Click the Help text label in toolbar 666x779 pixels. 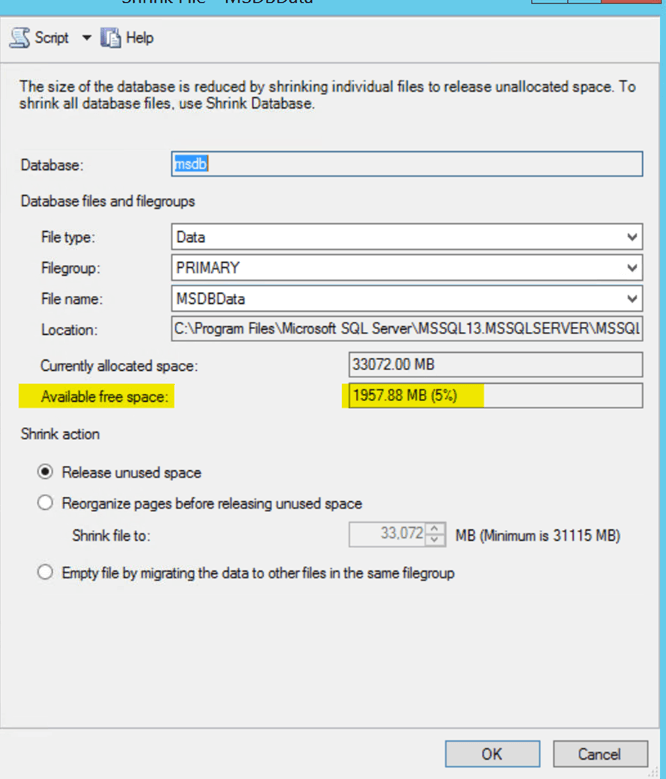click(140, 38)
